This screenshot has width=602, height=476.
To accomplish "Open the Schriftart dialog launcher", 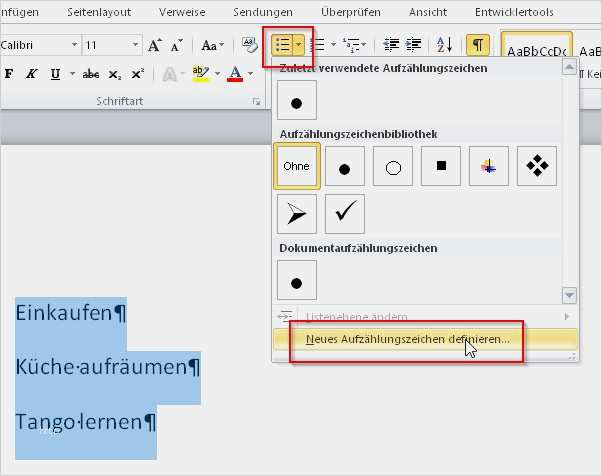I will tap(256, 102).
